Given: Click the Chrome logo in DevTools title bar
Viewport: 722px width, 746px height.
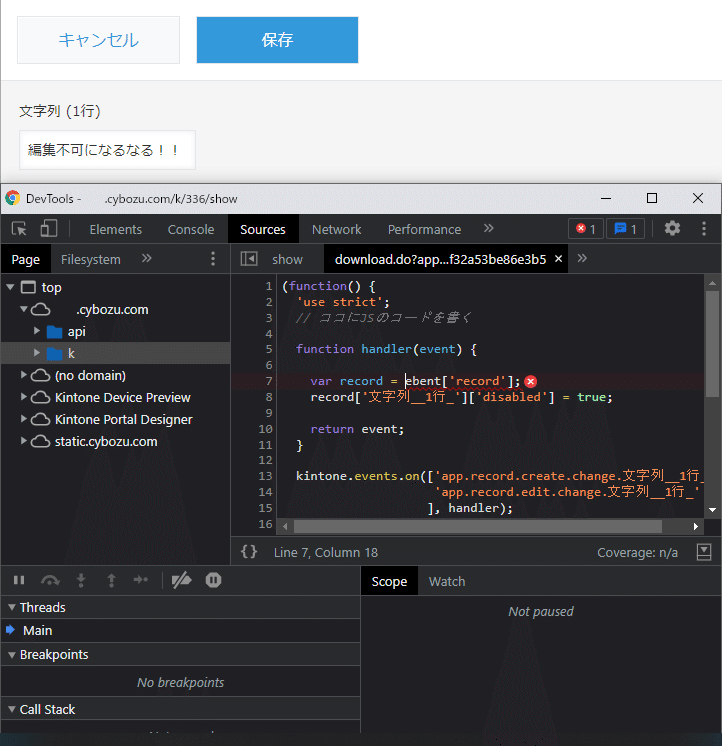Looking at the screenshot, I should pyautogui.click(x=13, y=198).
